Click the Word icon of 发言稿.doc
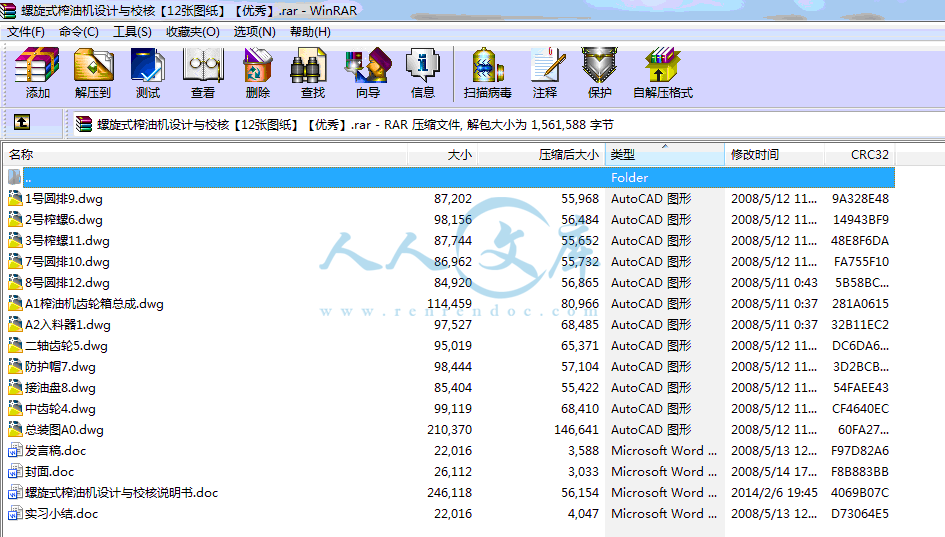945x537 pixels. coord(15,451)
